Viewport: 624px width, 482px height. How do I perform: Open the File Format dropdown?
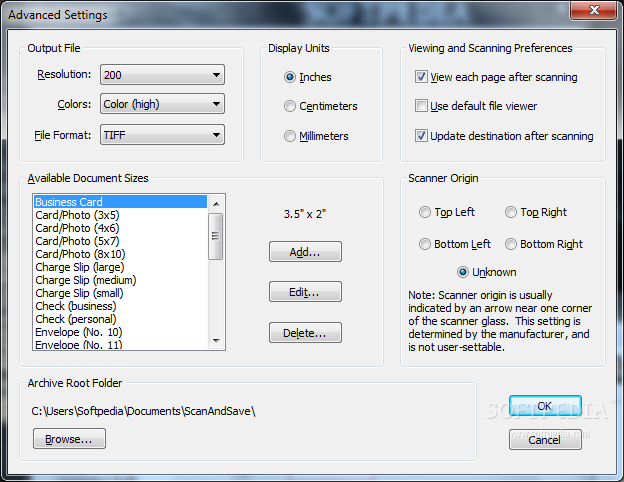click(x=162, y=135)
